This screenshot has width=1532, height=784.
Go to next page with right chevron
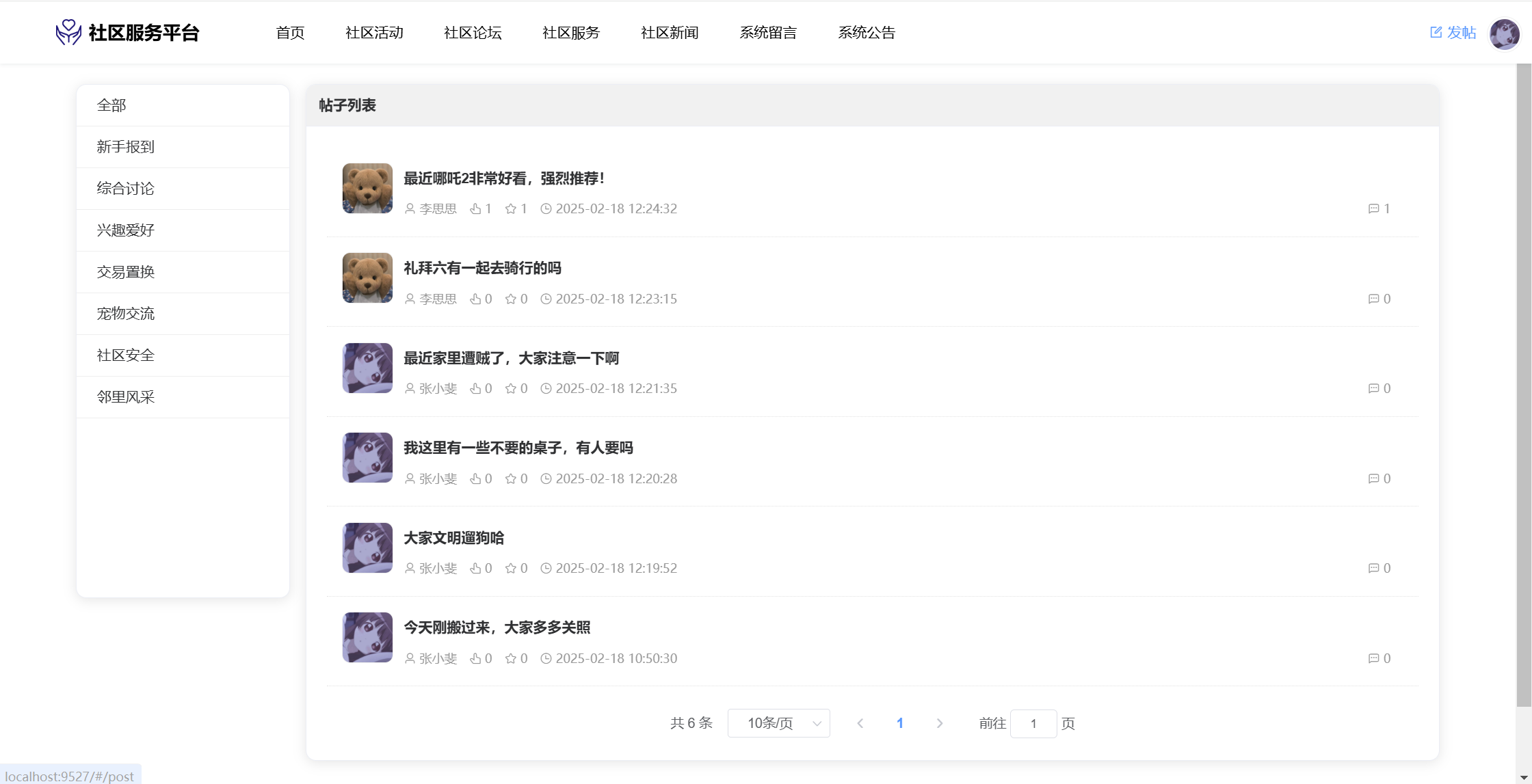point(940,723)
